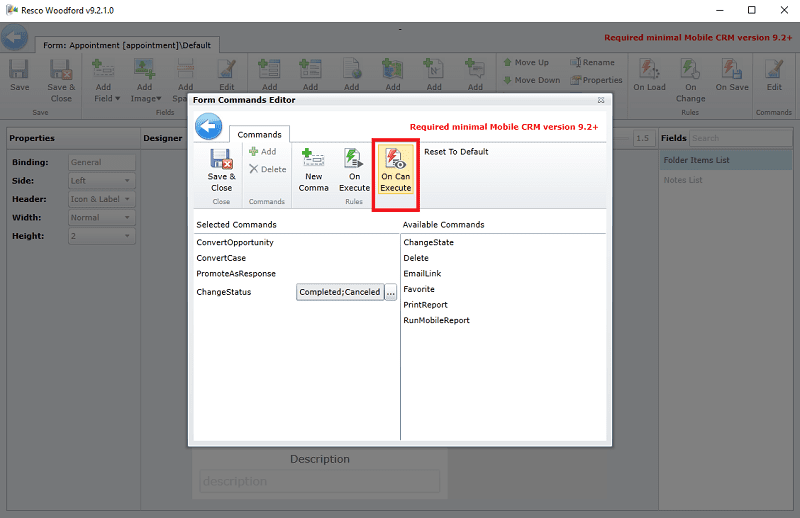
Task: Click the New Command icon
Action: (313, 170)
